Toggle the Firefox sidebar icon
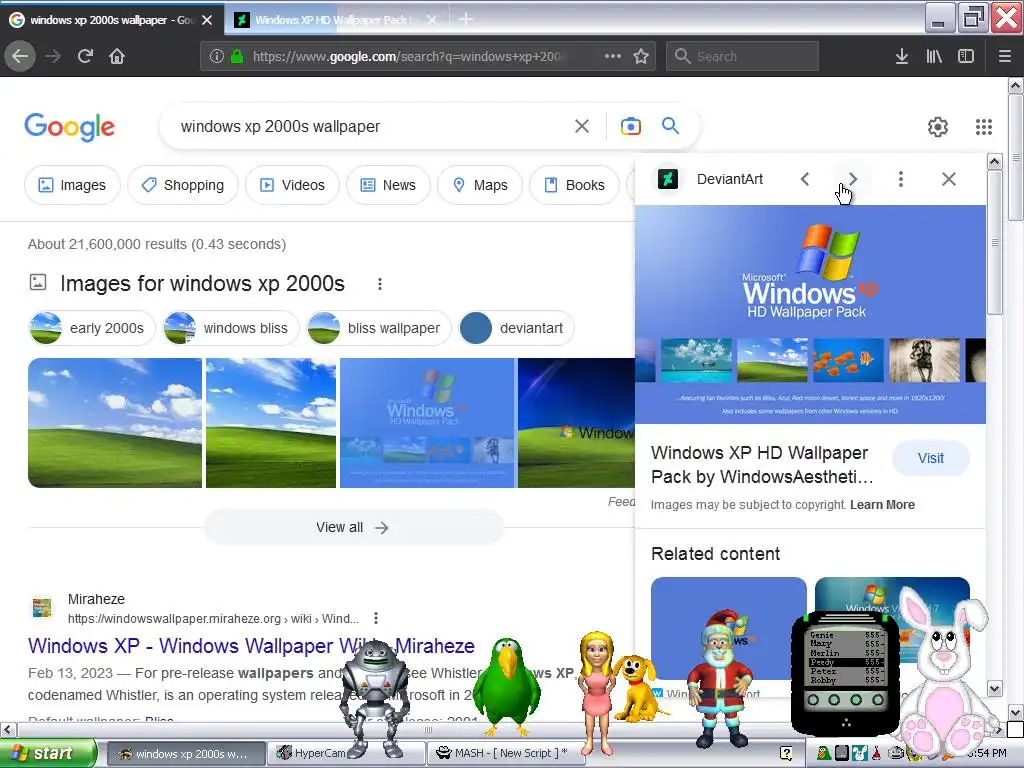Image resolution: width=1024 pixels, height=768 pixels. [x=966, y=56]
